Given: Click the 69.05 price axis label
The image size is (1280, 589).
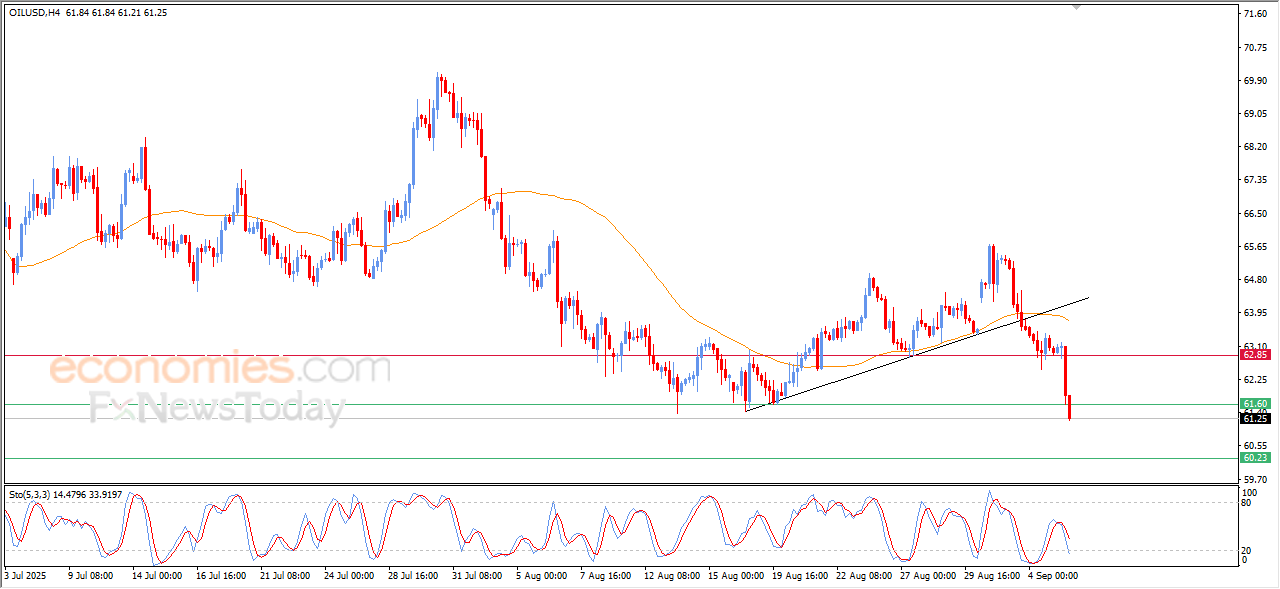Looking at the screenshot, I should coord(1257,113).
